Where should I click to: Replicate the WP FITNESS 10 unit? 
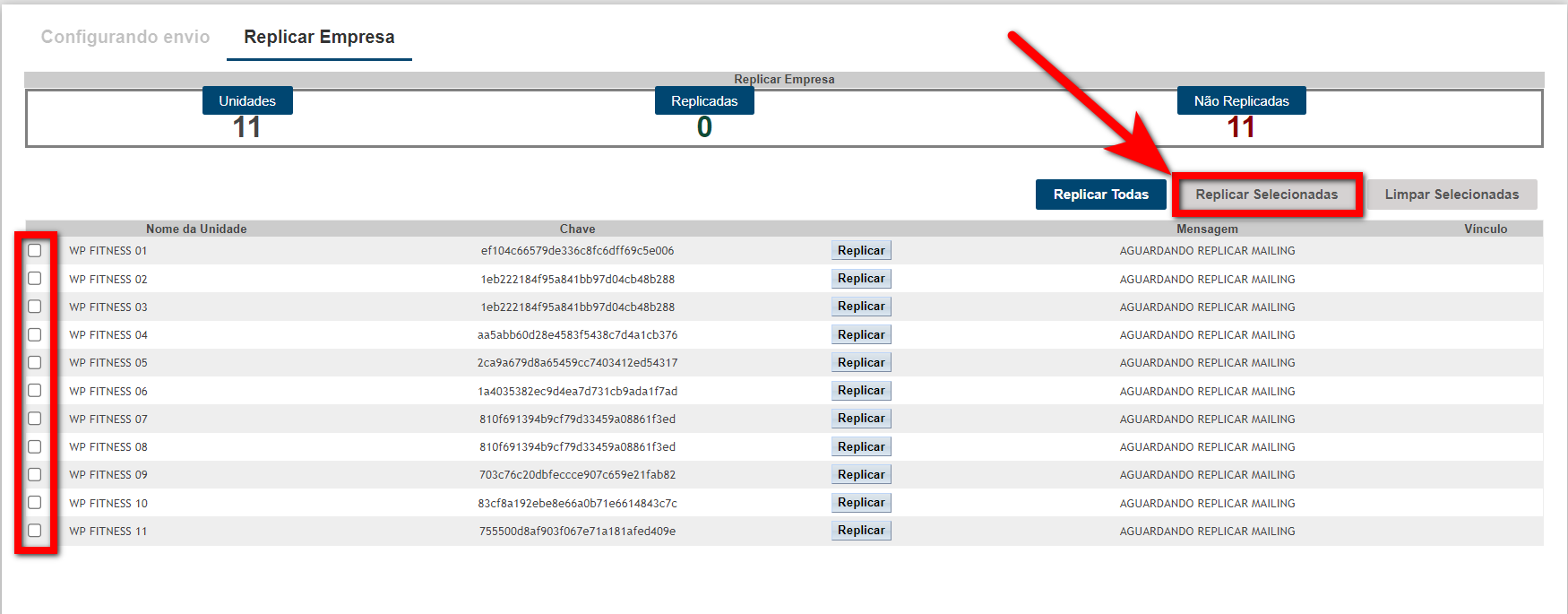[861, 503]
